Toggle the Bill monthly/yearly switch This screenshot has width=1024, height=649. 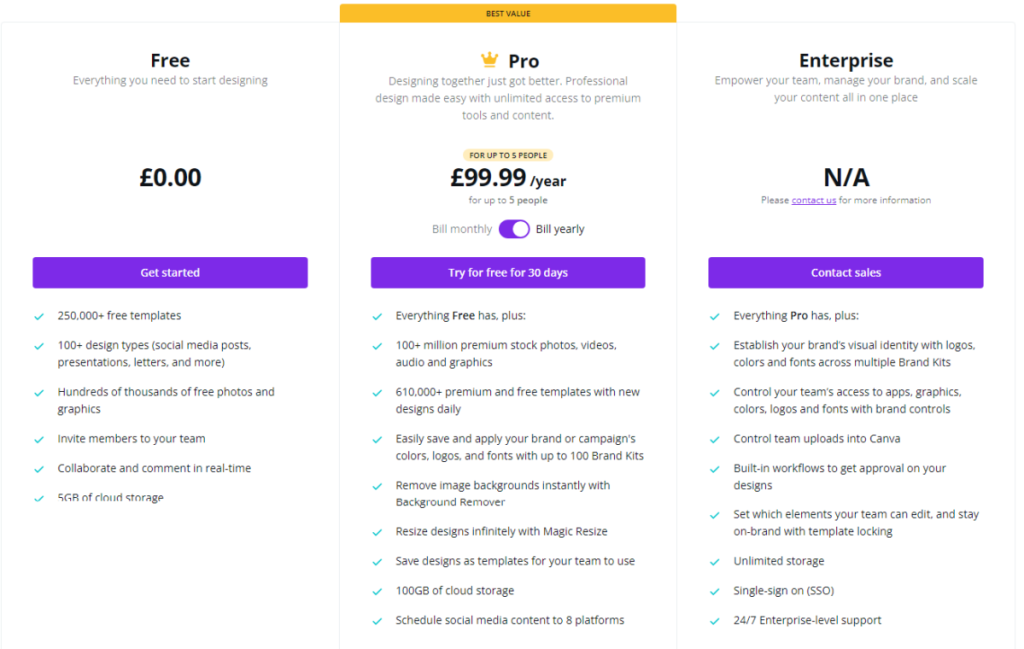[x=514, y=229]
